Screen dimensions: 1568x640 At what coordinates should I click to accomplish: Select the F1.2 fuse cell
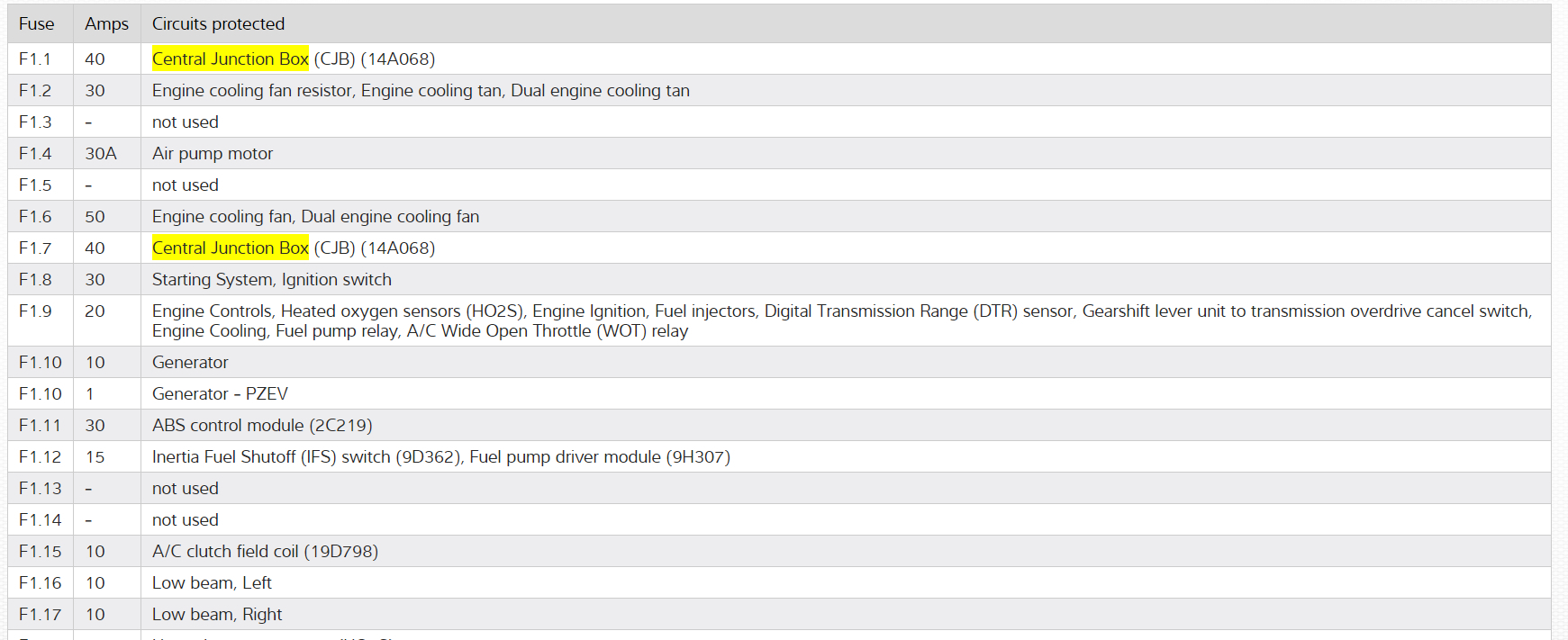35,91
